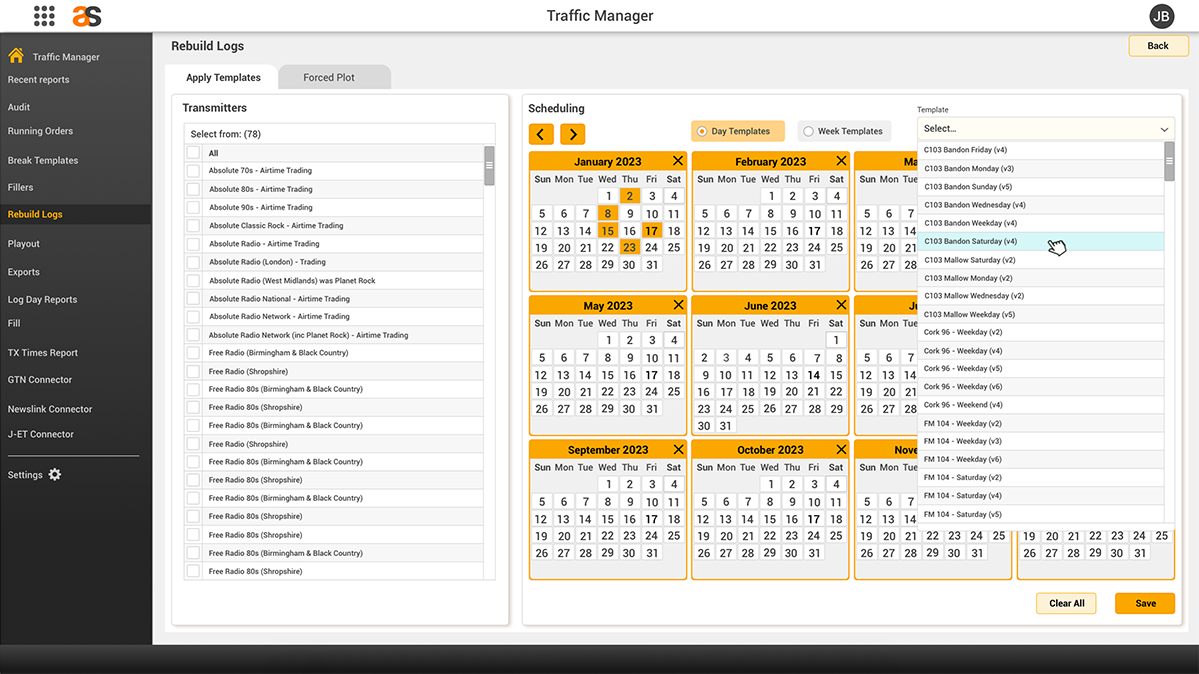Open the app grid launcher icon
Screen dimensions: 1199x674
pos(44,16)
